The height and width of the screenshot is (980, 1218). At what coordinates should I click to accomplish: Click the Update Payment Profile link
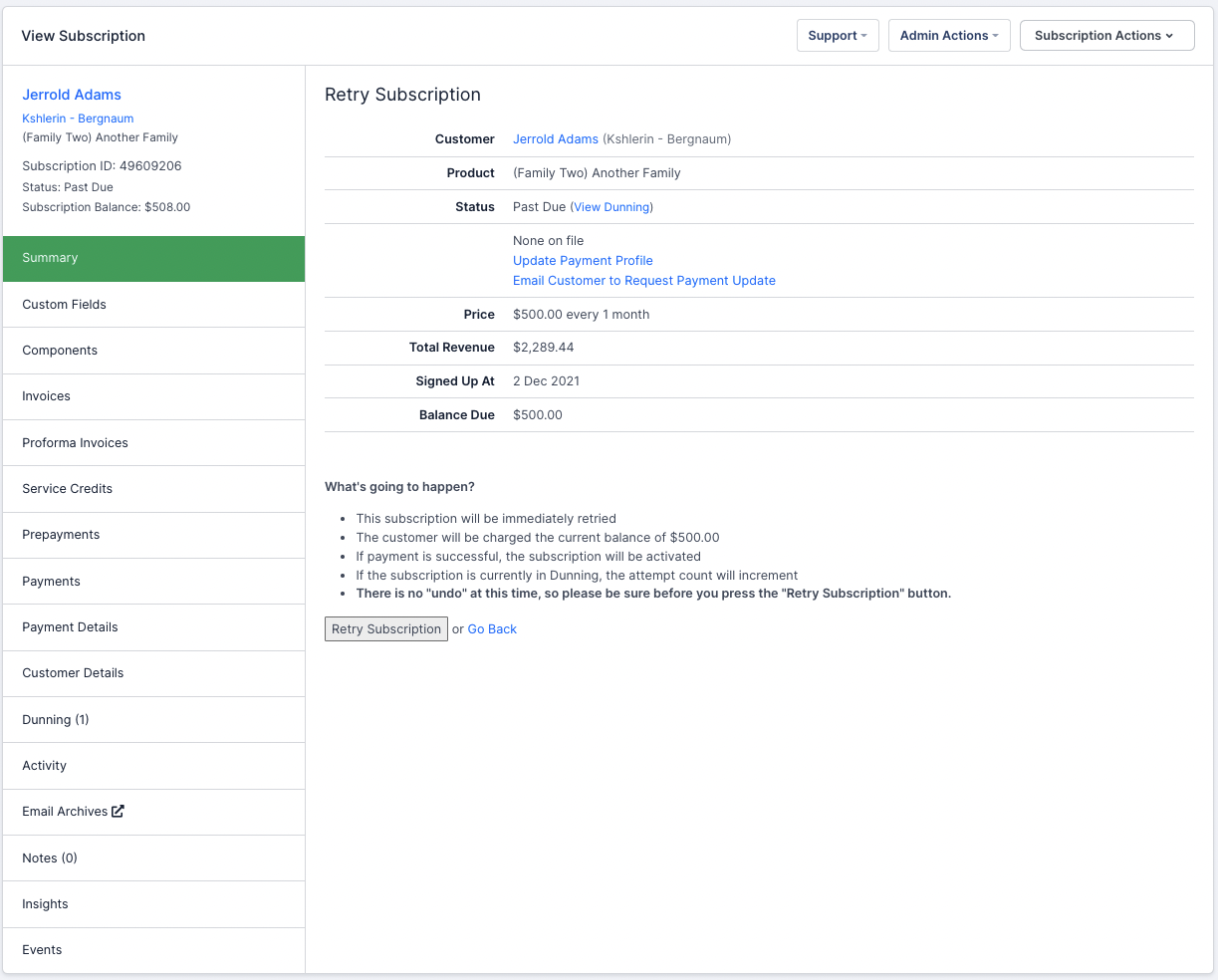tap(583, 261)
